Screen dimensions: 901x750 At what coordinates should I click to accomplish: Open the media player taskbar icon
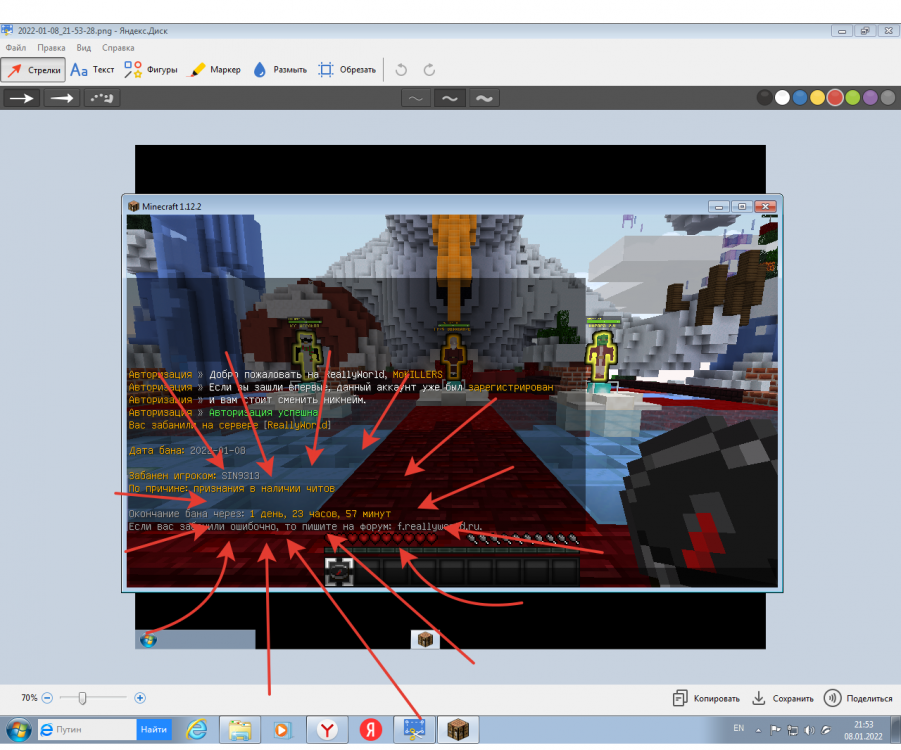pos(282,730)
